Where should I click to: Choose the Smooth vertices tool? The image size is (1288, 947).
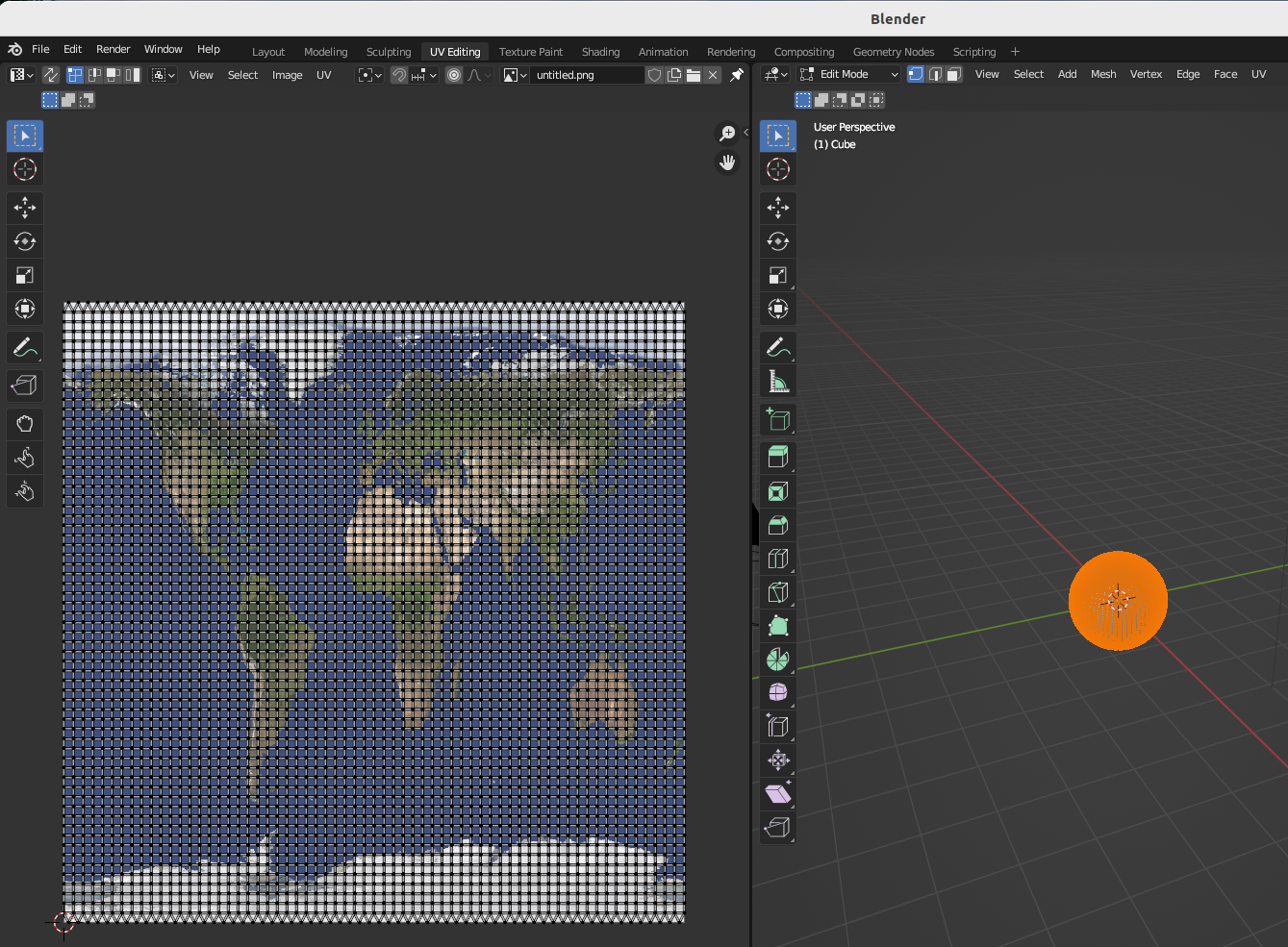[778, 692]
